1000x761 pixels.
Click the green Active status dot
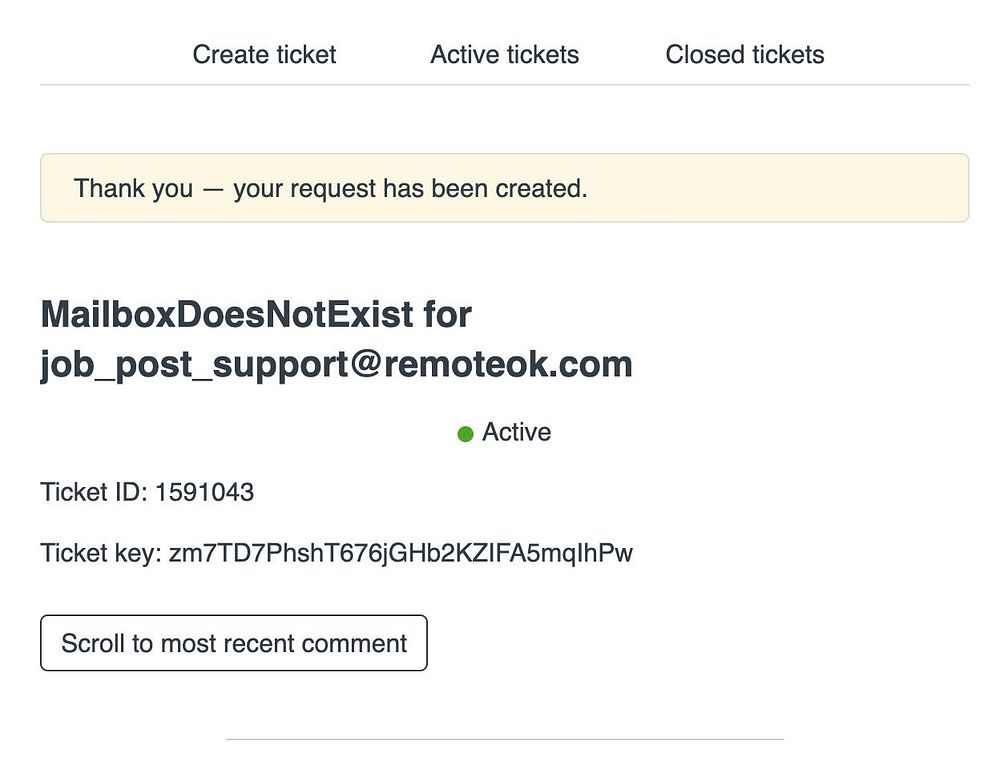(465, 434)
